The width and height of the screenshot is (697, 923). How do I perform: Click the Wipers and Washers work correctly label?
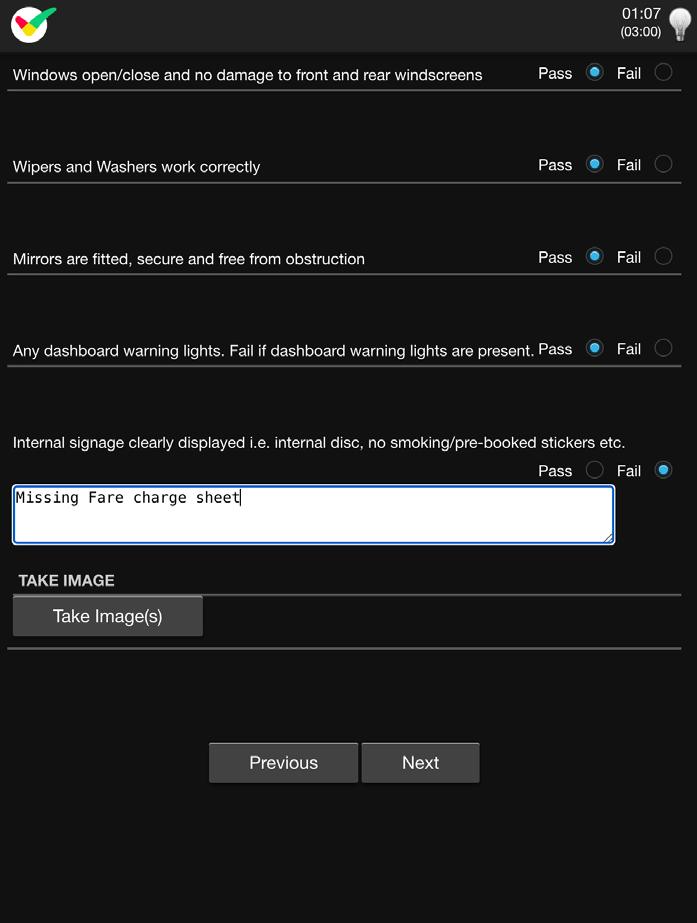tap(136, 167)
